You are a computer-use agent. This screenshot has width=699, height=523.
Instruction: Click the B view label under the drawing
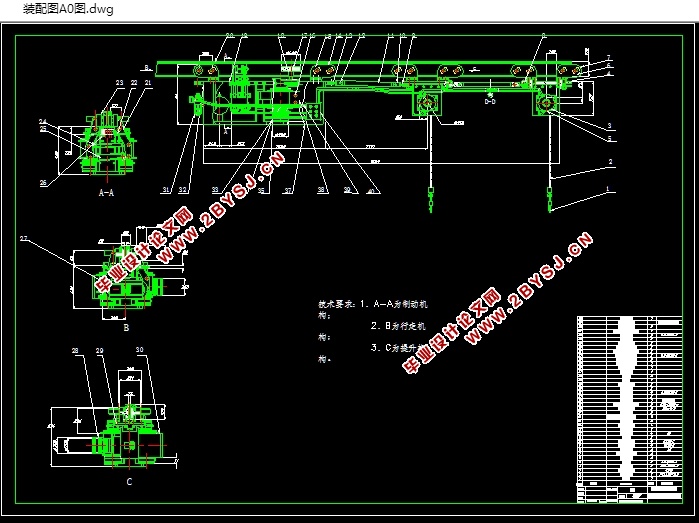point(126,328)
